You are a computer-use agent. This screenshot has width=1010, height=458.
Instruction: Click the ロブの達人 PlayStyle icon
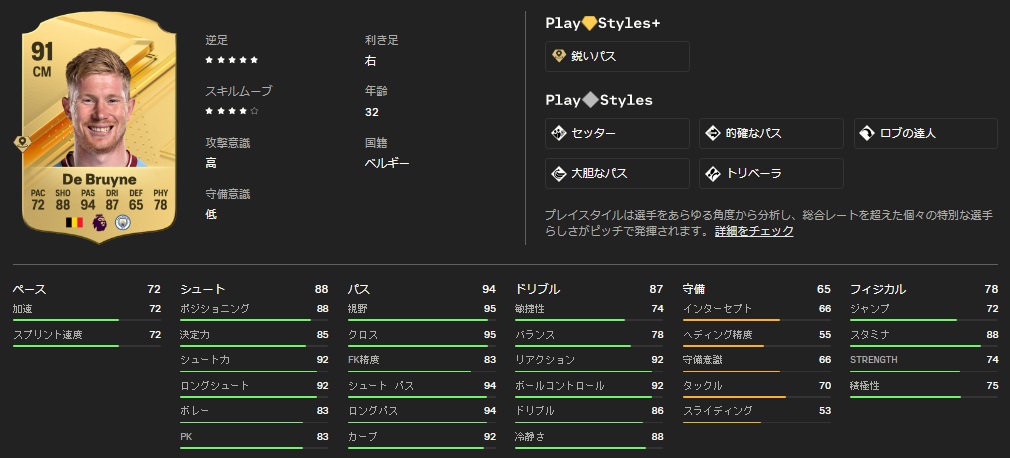coord(866,134)
